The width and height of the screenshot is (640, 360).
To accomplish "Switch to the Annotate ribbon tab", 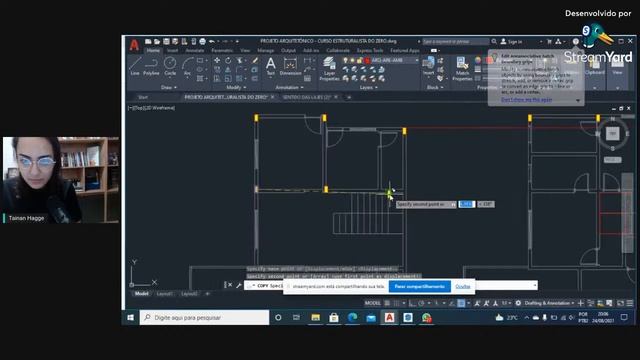I will [x=195, y=51].
